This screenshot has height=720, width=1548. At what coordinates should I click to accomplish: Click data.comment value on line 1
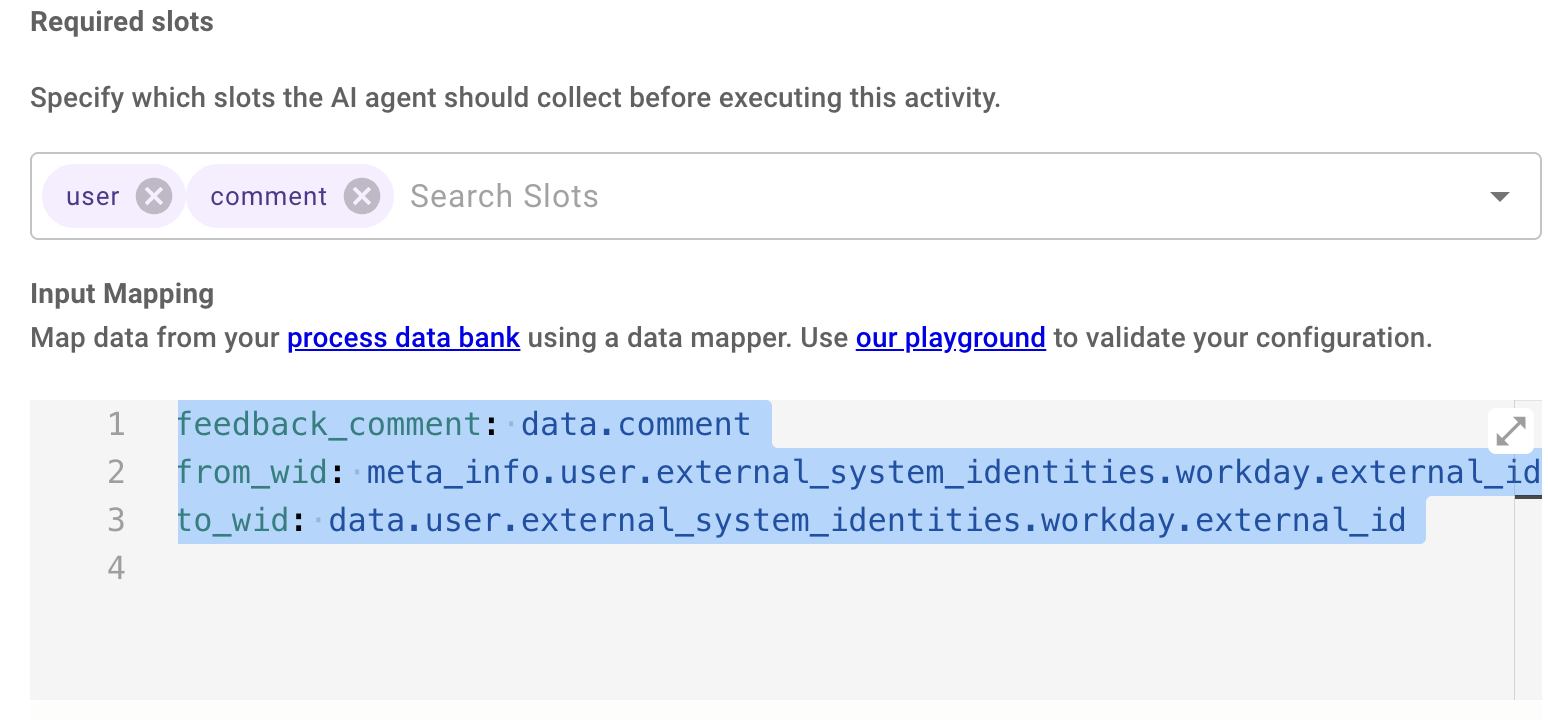[x=636, y=424]
